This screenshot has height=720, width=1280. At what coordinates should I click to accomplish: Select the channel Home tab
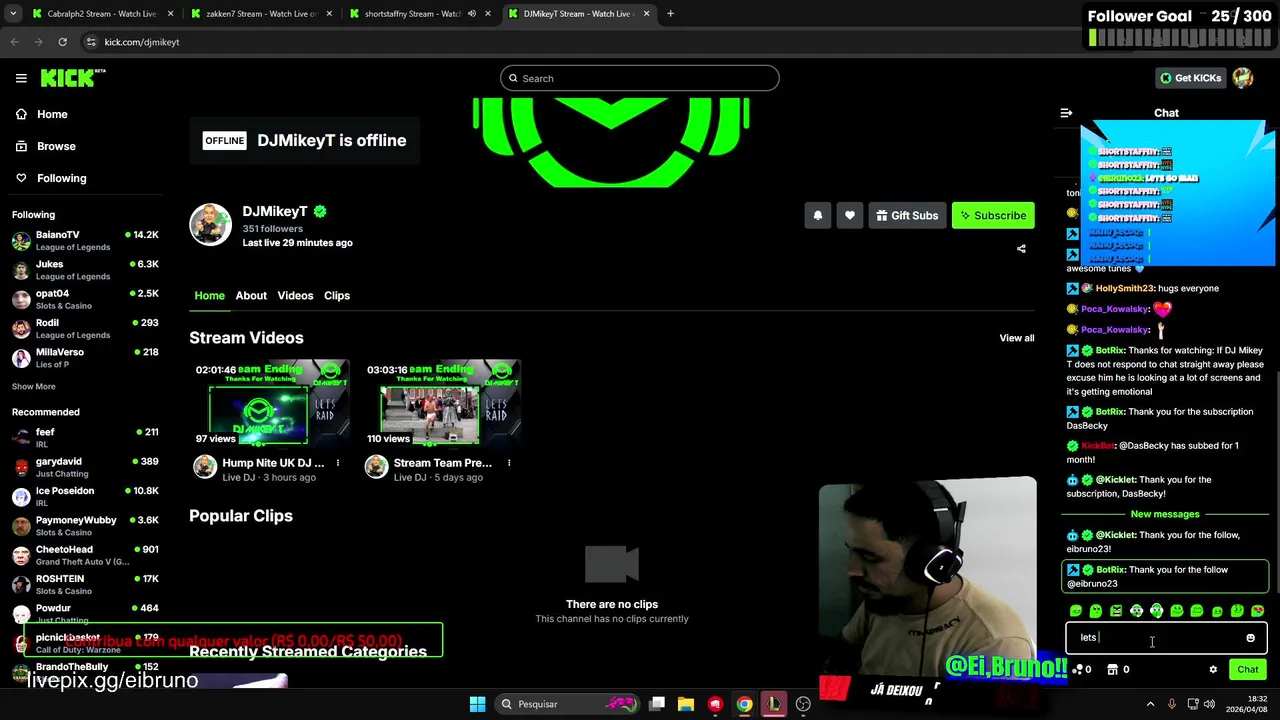tap(209, 295)
